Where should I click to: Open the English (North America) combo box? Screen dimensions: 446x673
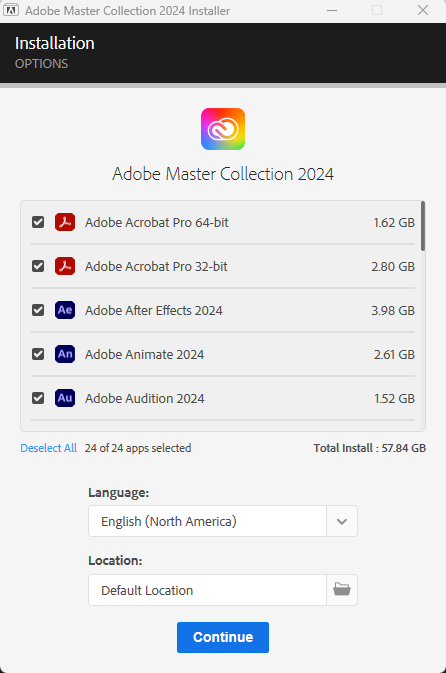tap(223, 521)
